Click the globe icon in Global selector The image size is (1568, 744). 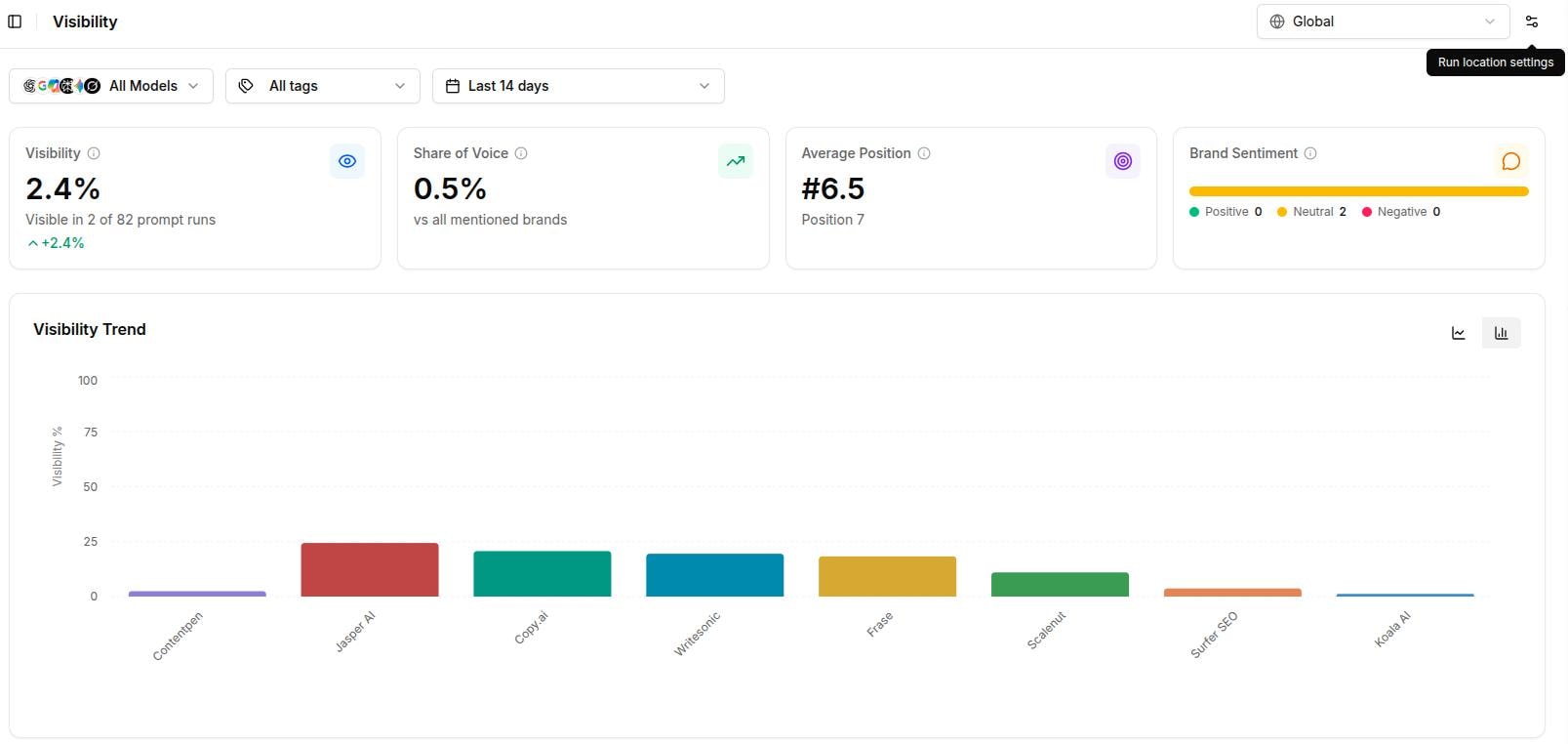point(1276,21)
